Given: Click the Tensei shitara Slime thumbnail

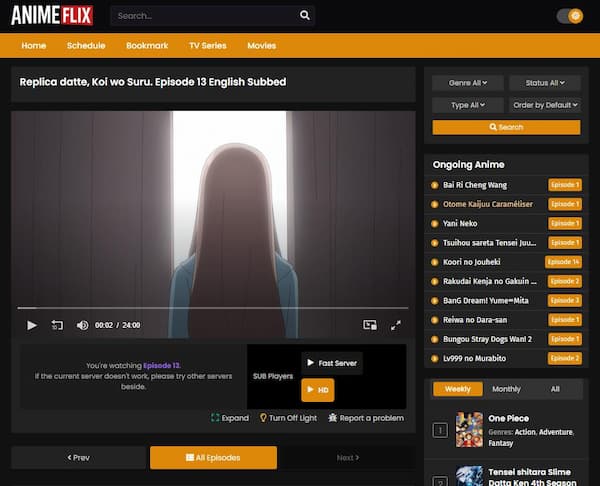Looking at the screenshot, I should [469, 476].
